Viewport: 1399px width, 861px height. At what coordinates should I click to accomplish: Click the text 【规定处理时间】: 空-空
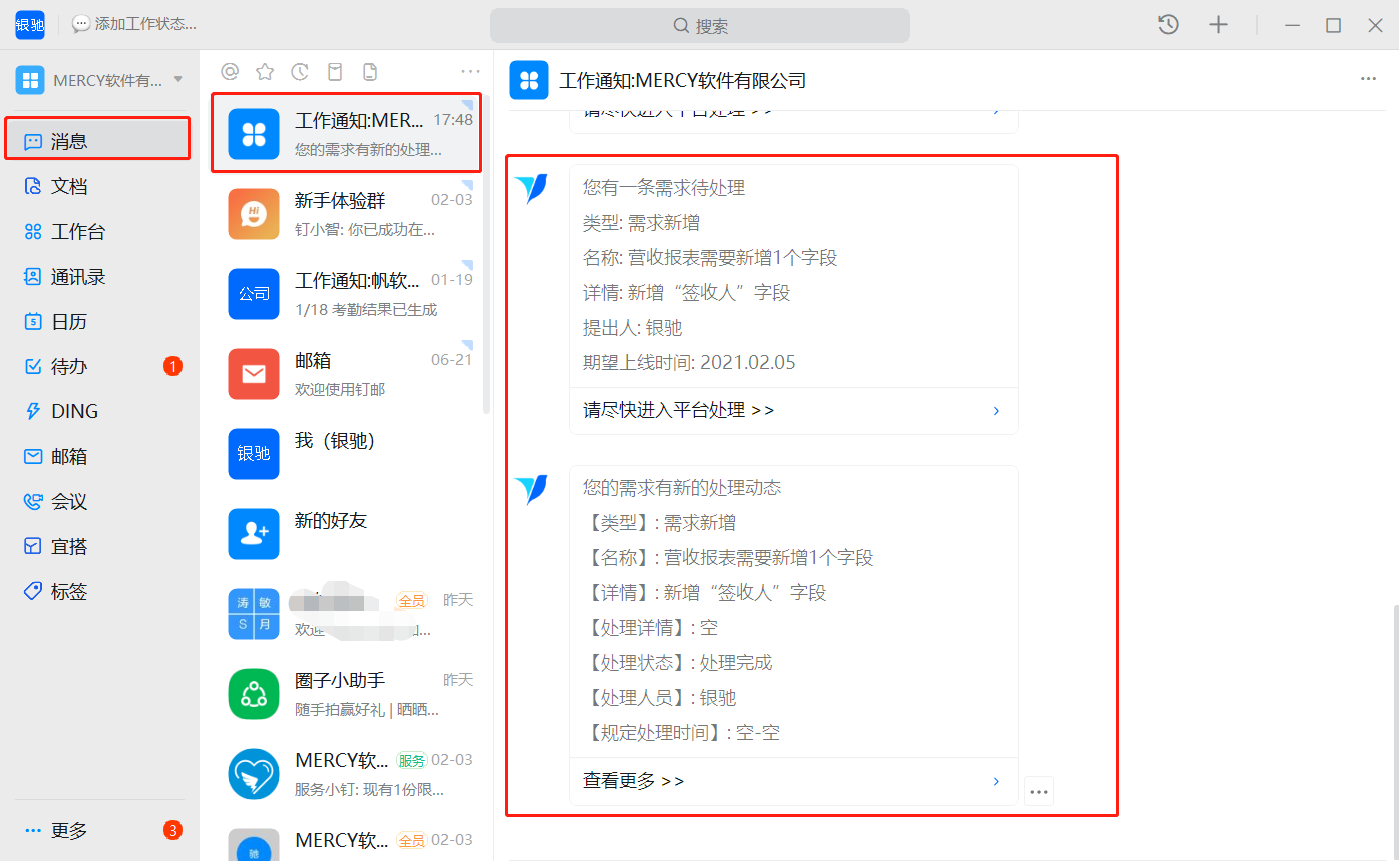coord(682,733)
